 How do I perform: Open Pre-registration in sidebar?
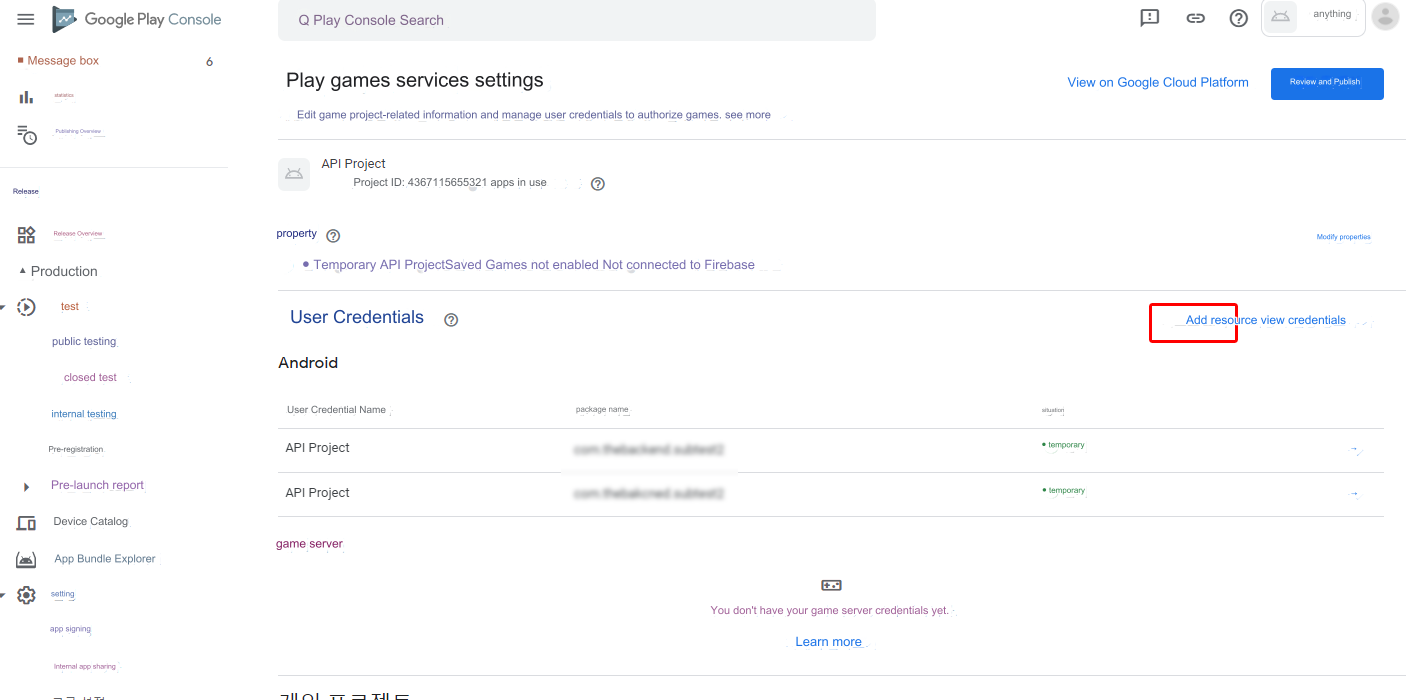(76, 450)
